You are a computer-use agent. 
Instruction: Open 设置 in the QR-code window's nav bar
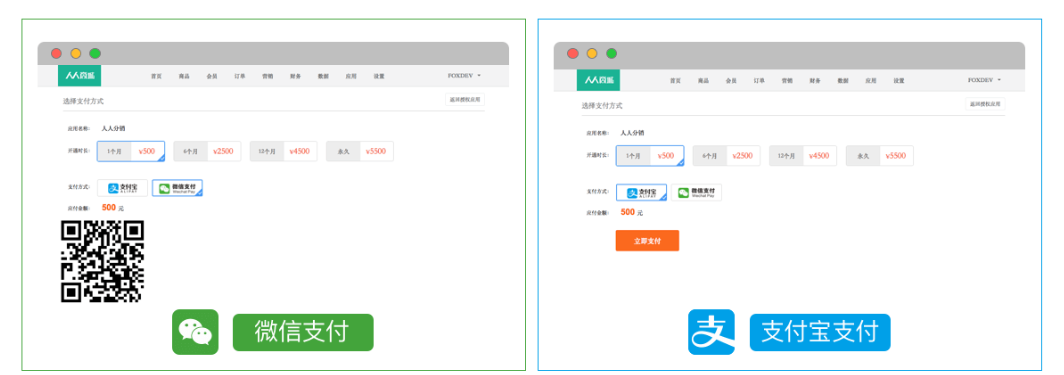379,77
